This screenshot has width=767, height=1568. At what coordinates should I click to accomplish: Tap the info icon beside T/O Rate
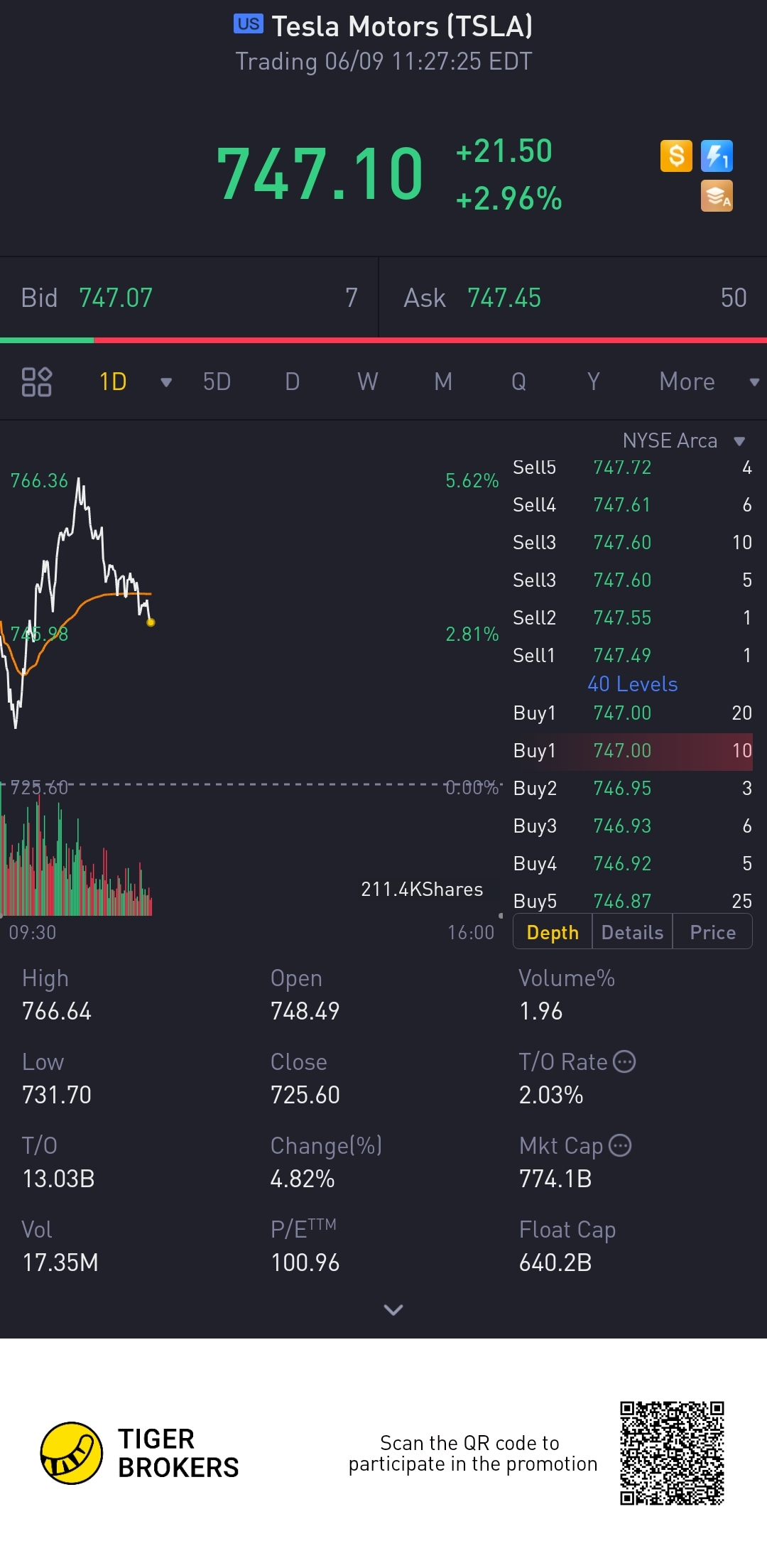pos(624,1061)
